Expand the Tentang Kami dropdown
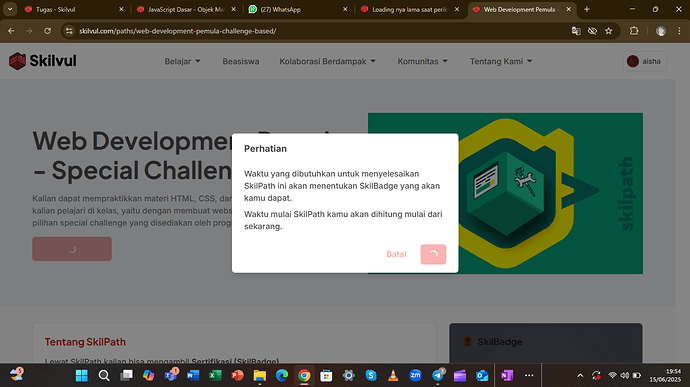This screenshot has width=690, height=387. click(501, 61)
